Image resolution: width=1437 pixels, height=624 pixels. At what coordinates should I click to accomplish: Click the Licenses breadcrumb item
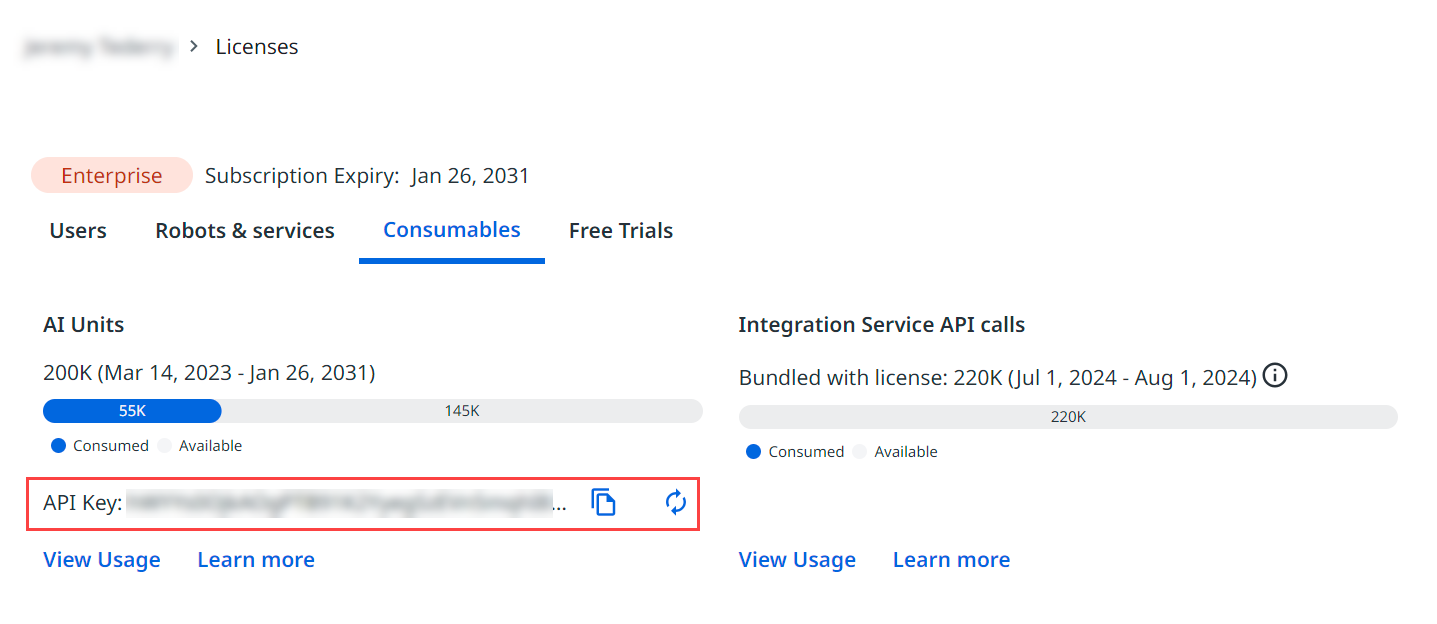pos(257,47)
